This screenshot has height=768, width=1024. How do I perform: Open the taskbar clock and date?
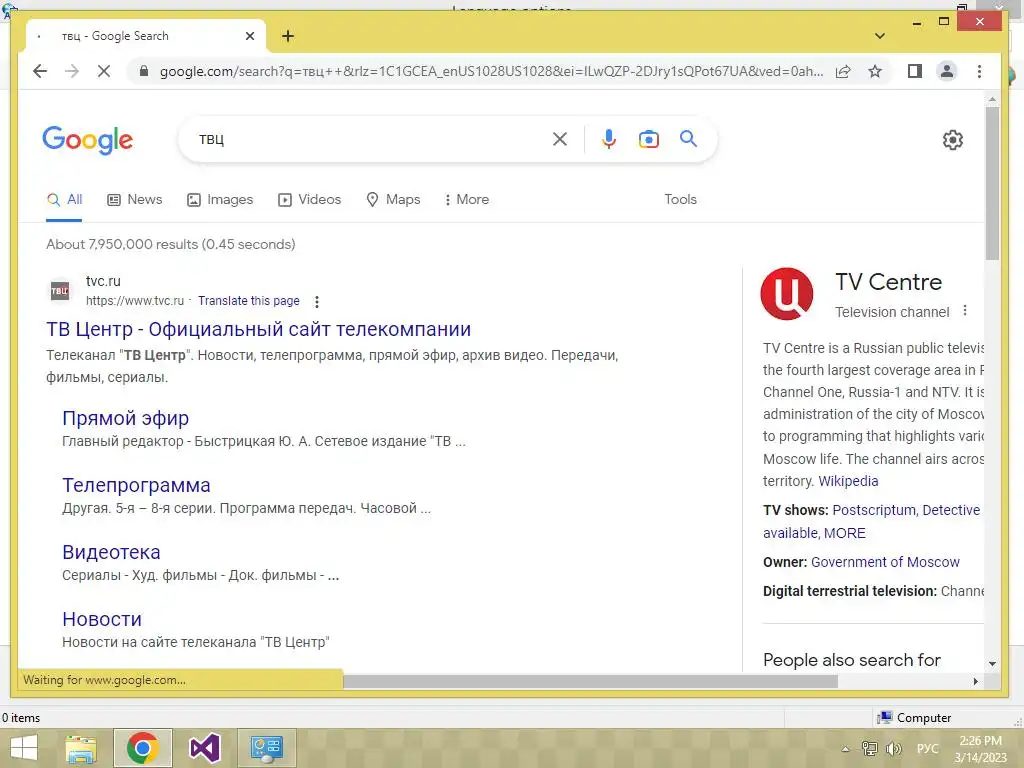click(981, 749)
